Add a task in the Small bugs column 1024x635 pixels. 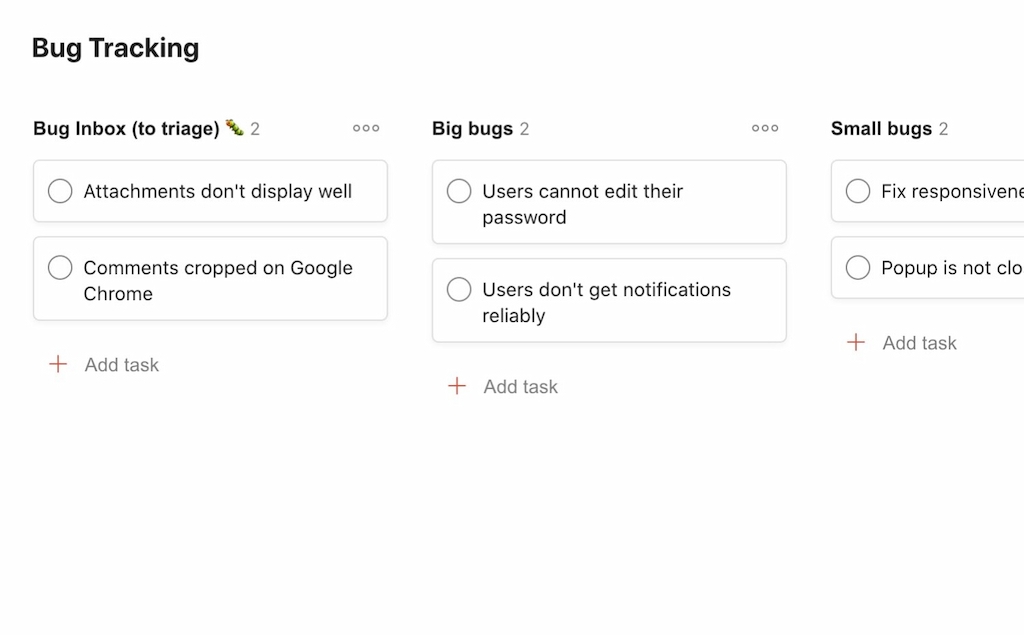tap(919, 342)
